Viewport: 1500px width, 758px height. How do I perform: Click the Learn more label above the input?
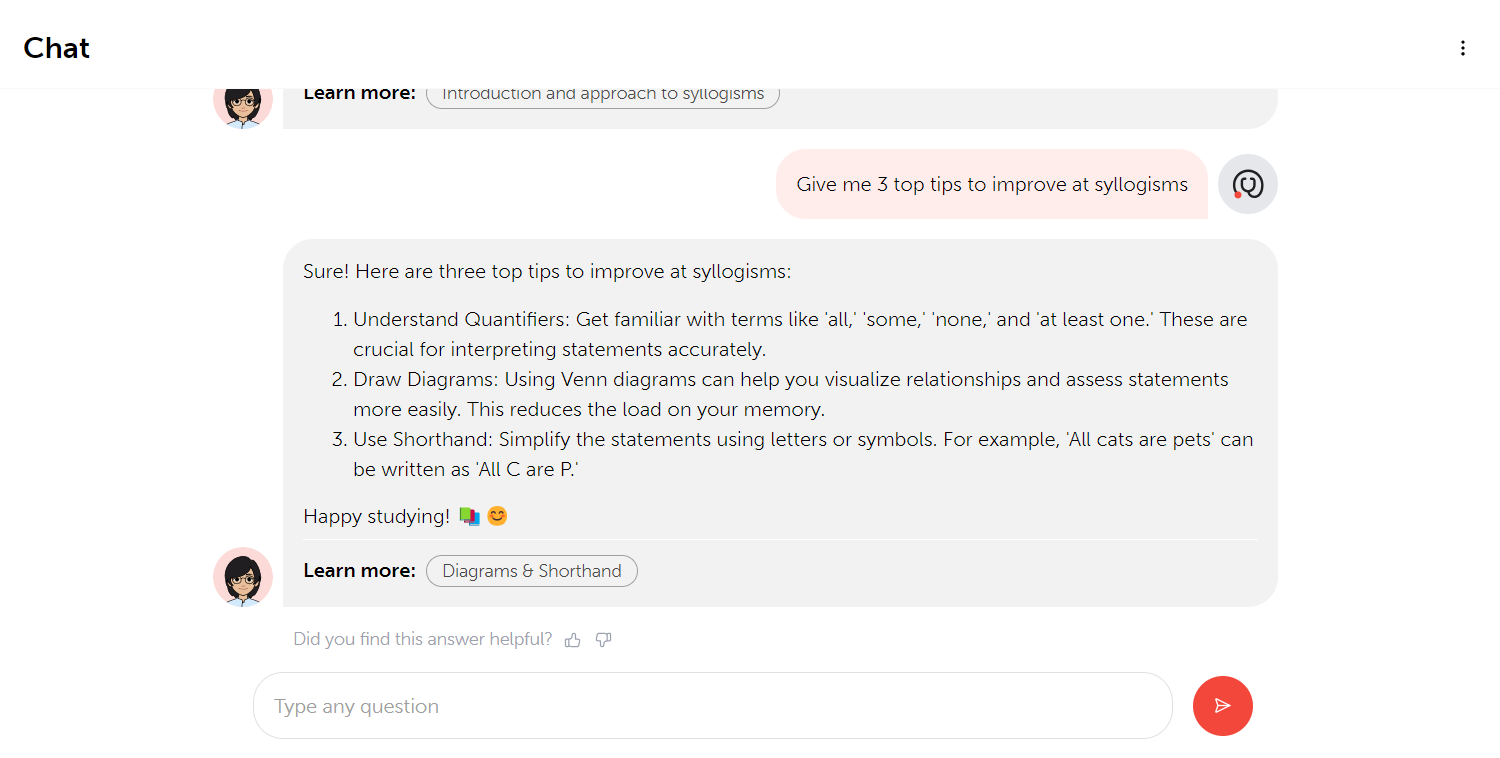click(x=359, y=571)
